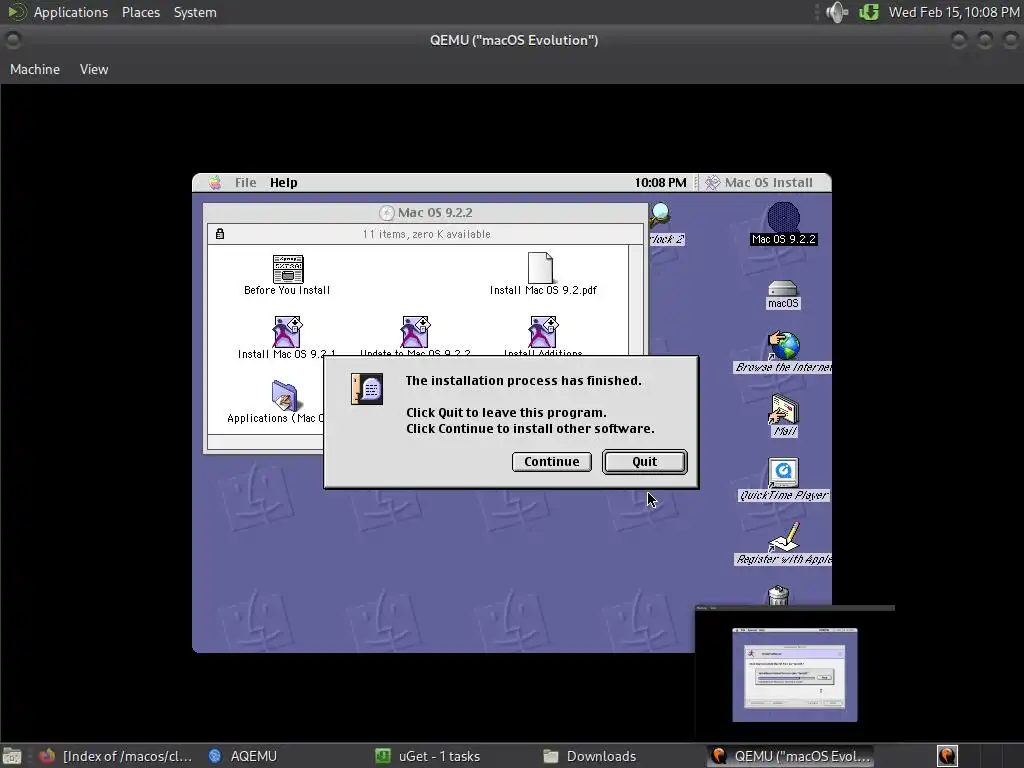Viewport: 1024px width, 768px height.
Task: Switch to the uGet - 1 tasks window
Action: (x=428, y=756)
